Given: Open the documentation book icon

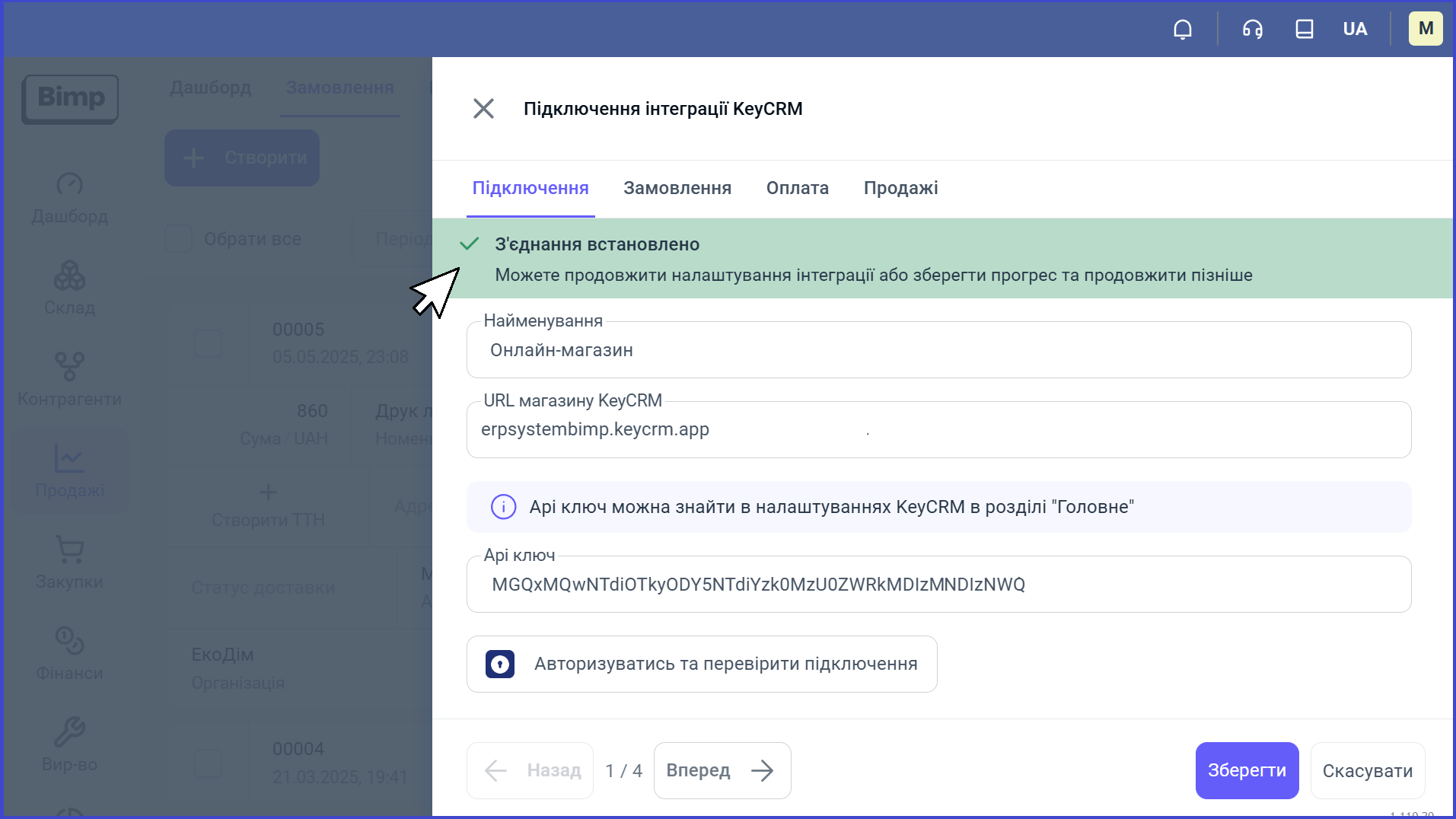Looking at the screenshot, I should coord(1304,29).
